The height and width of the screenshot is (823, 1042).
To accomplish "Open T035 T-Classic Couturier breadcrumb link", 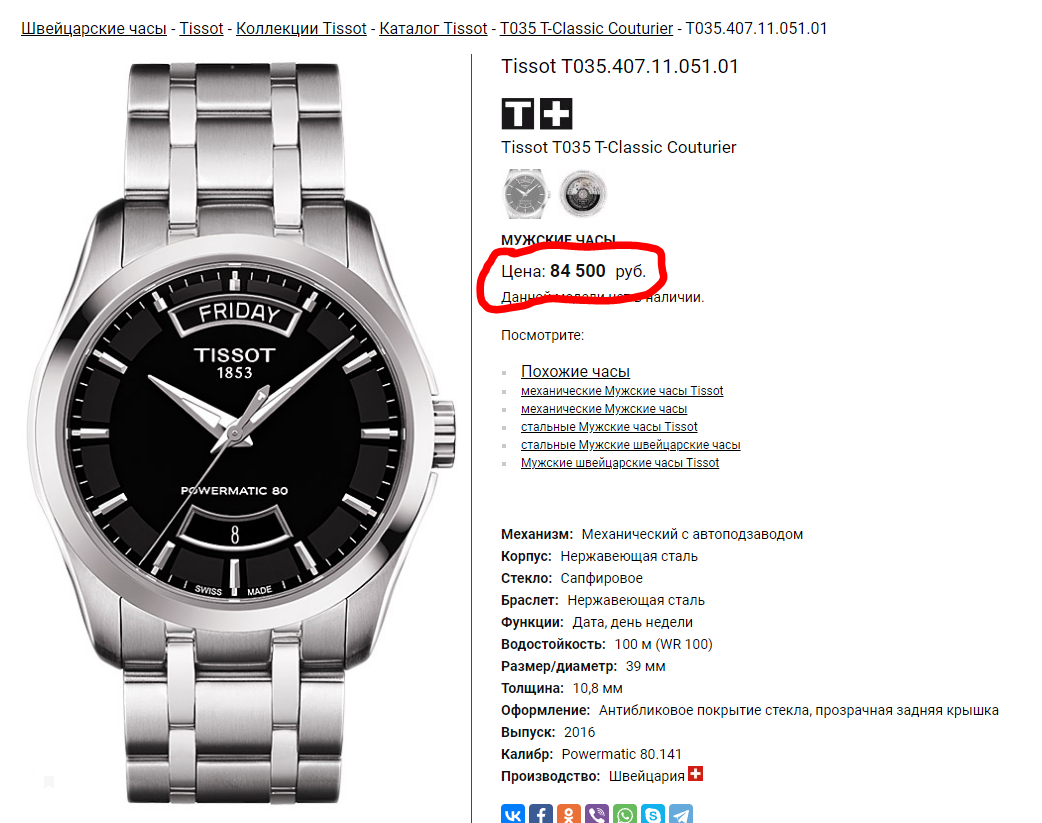I will coord(586,29).
